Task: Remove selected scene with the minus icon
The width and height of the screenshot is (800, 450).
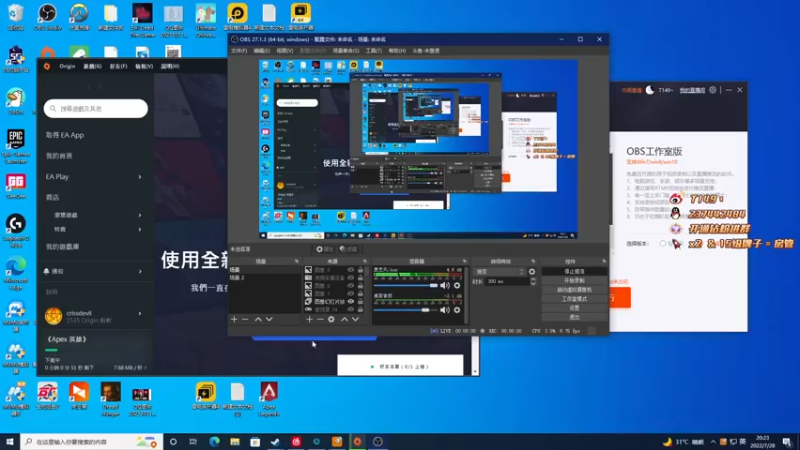Action: (245, 319)
